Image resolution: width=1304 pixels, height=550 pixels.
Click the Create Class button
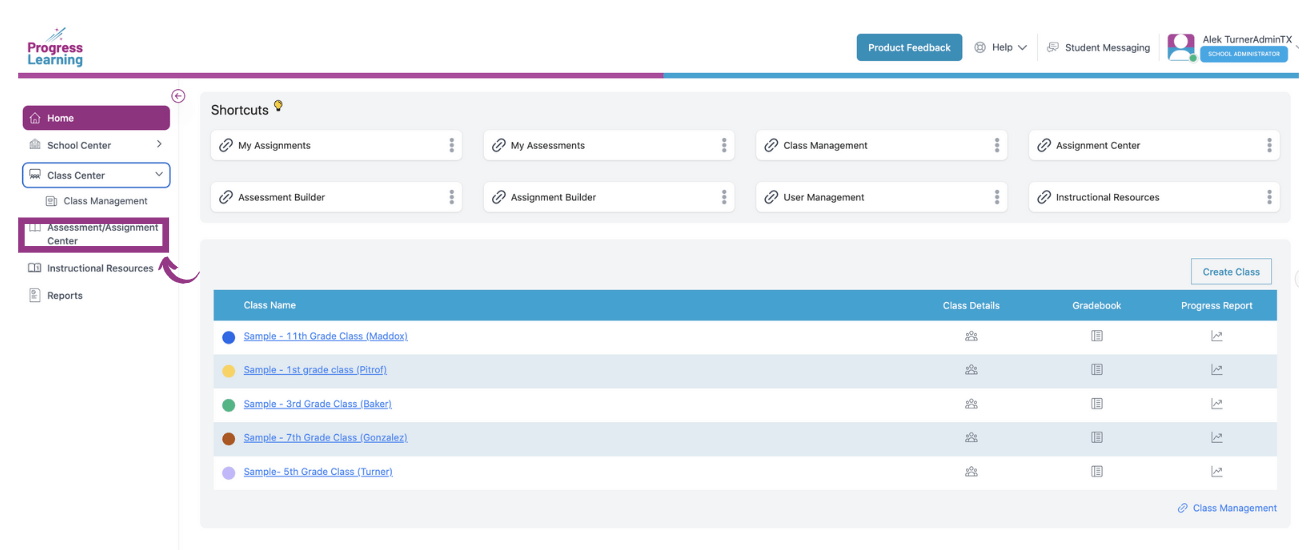1231,271
